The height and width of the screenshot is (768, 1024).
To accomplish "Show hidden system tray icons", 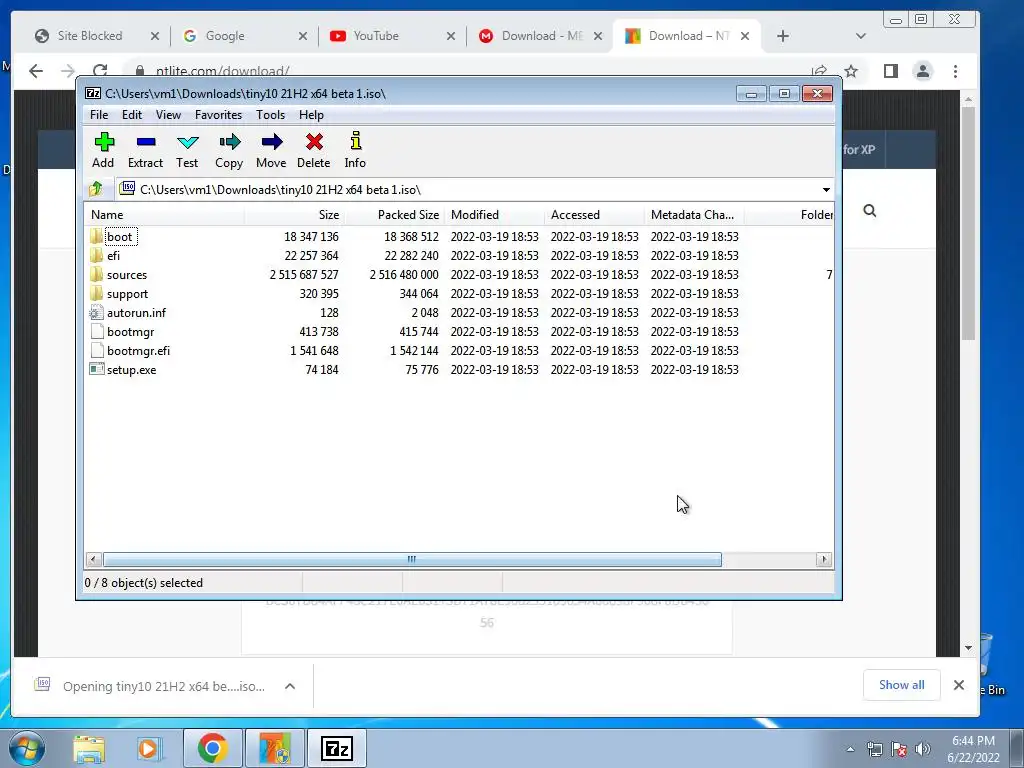I will 850,749.
